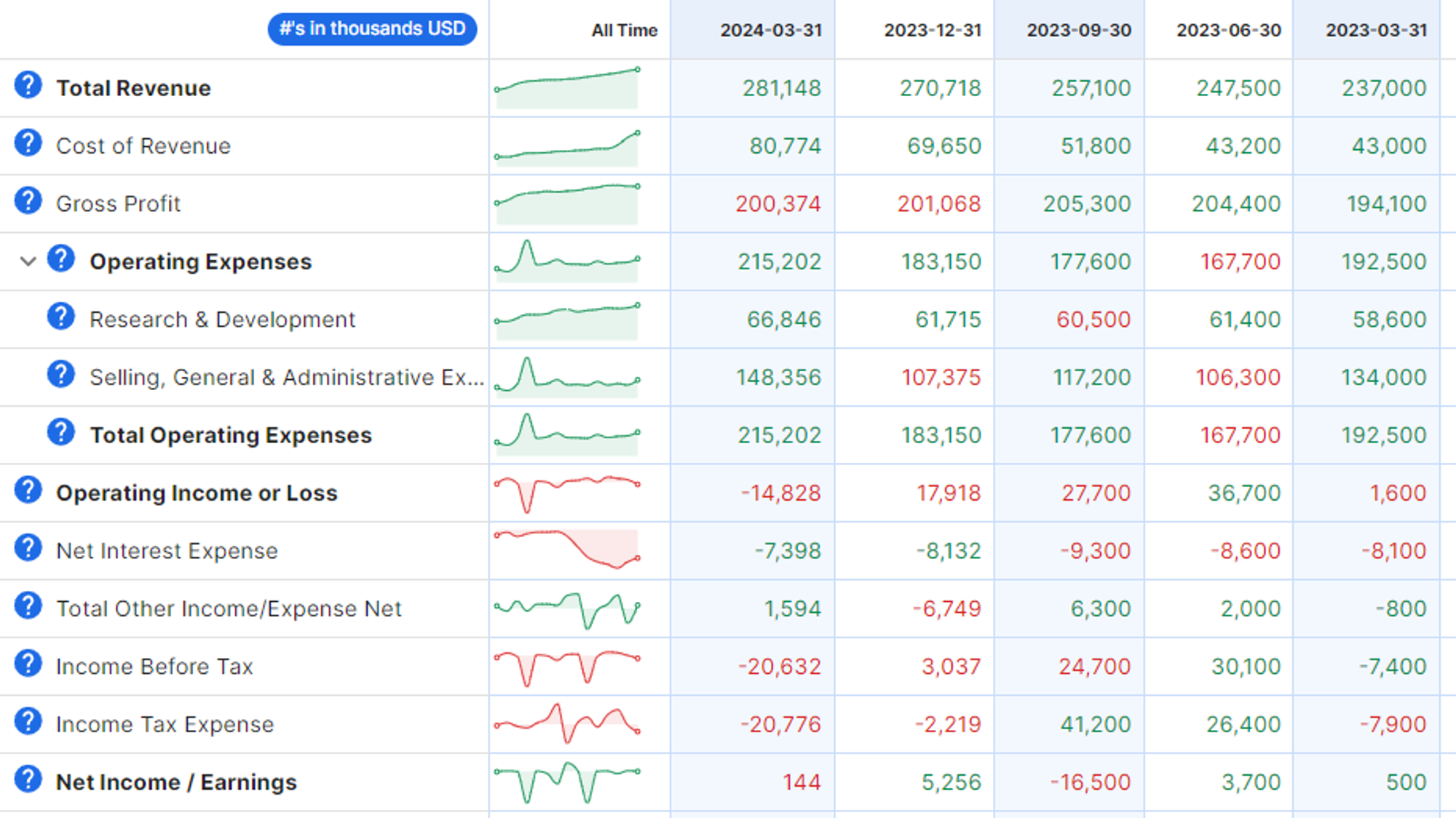Screen dimensions: 1456x818
Task: Click Net Income / Earnings sparkline chart
Action: pos(566,782)
